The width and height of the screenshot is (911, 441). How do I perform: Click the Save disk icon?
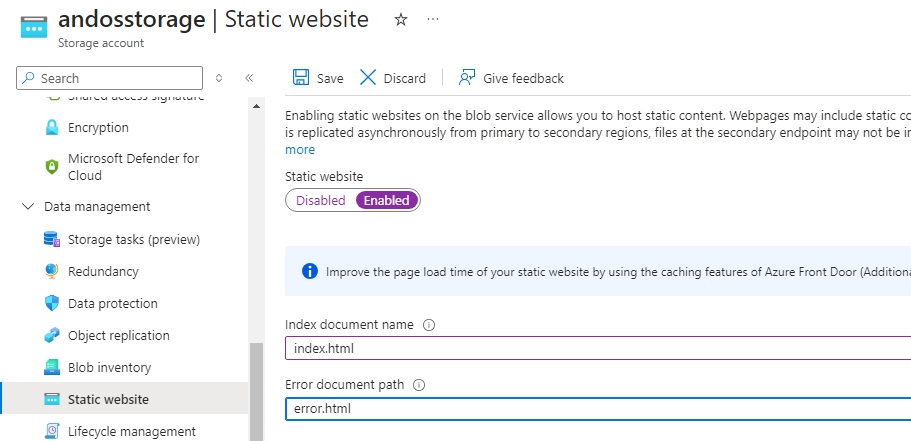point(300,78)
